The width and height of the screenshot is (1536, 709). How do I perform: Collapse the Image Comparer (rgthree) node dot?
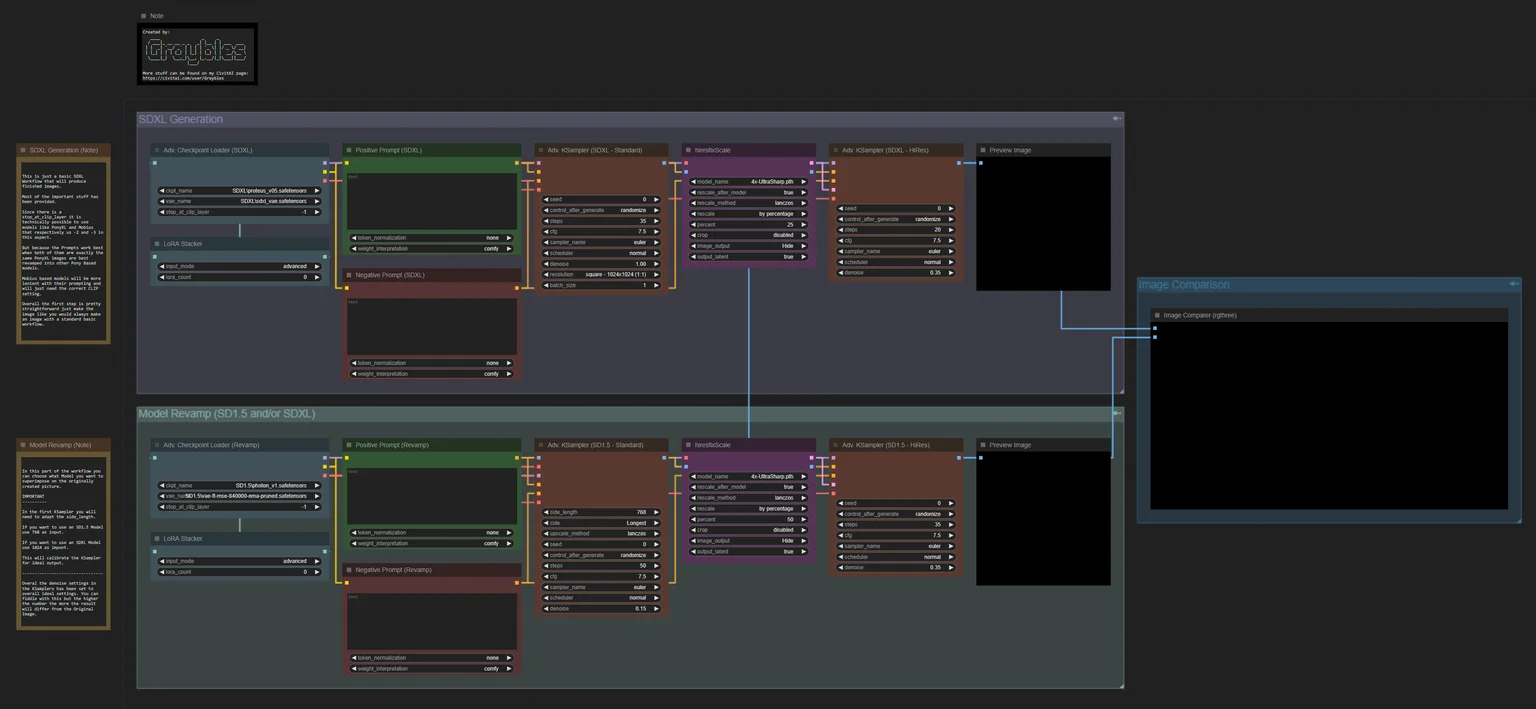point(1157,315)
